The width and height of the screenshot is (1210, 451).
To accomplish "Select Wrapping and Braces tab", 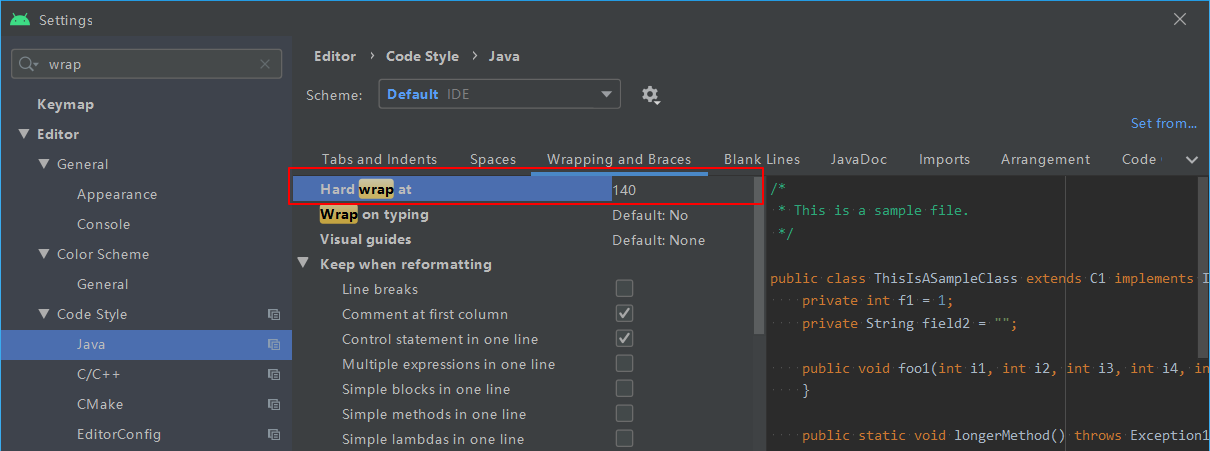I will [x=619, y=159].
